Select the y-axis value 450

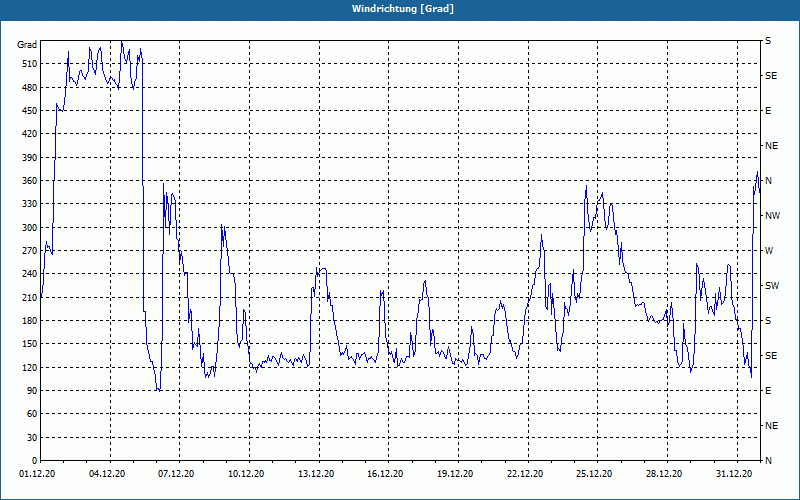pyautogui.click(x=30, y=111)
